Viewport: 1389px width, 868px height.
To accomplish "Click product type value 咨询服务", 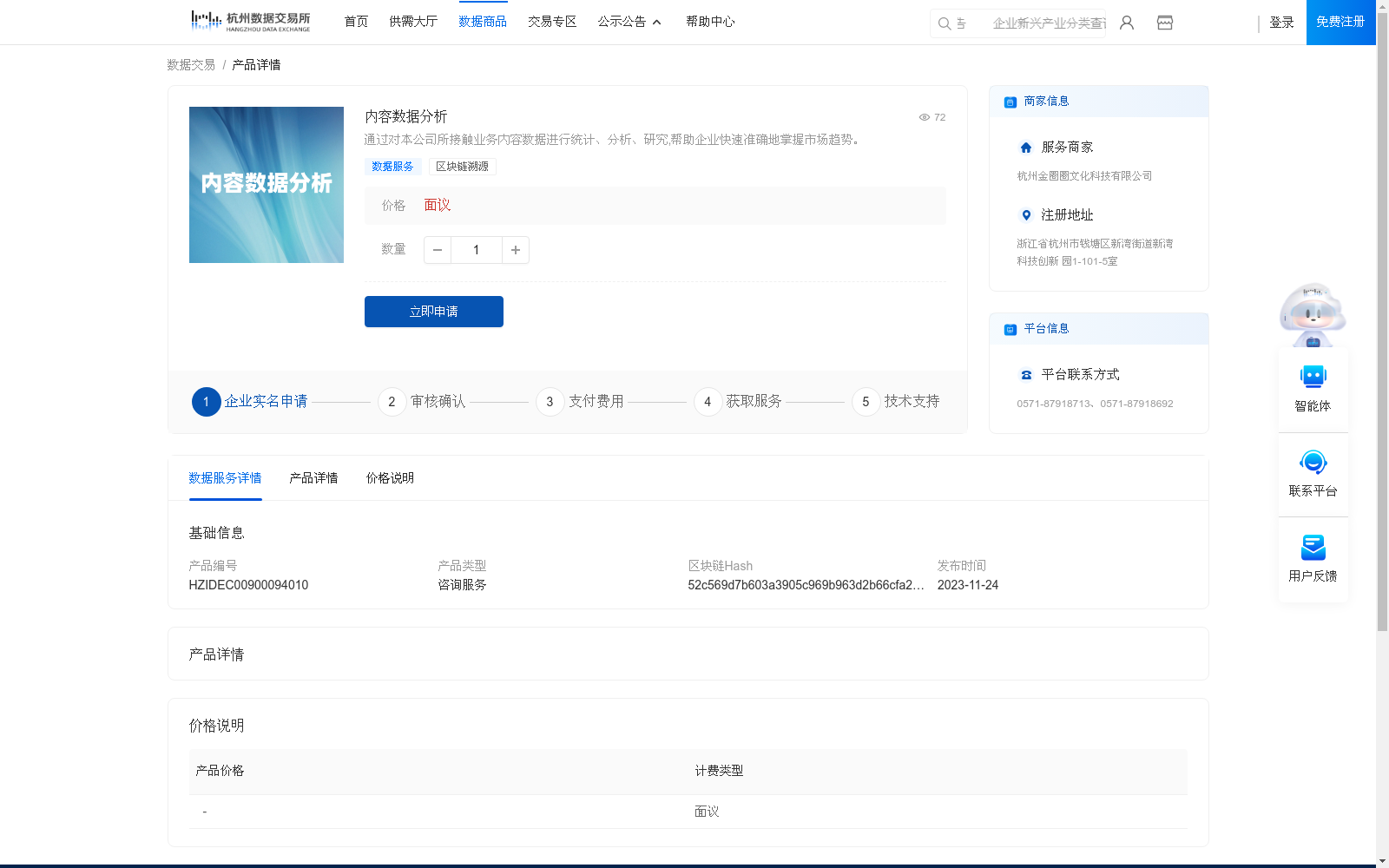I will coord(462,585).
